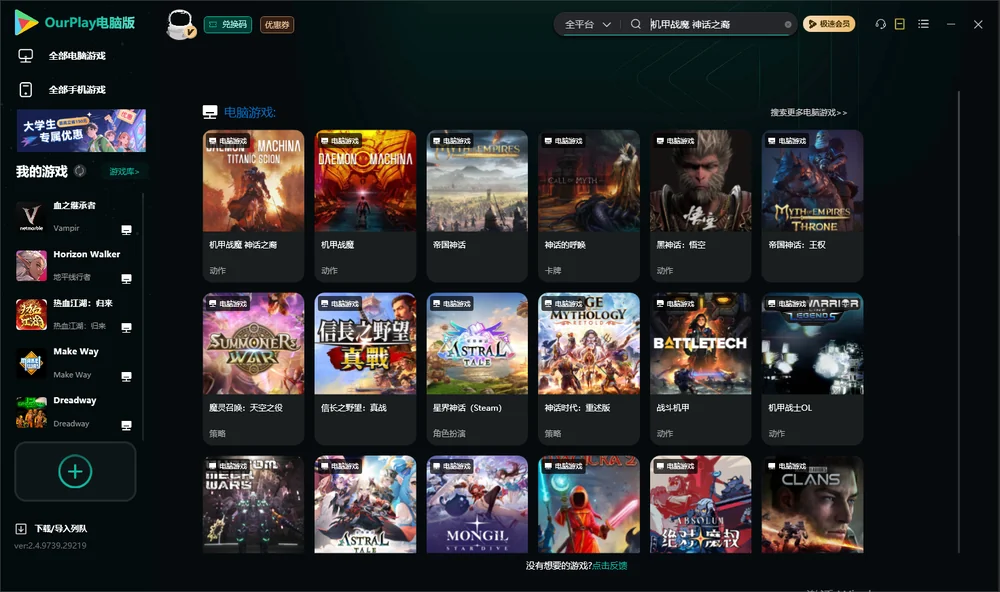Open the 魔灵召唤:天空之役 game card

point(253,369)
